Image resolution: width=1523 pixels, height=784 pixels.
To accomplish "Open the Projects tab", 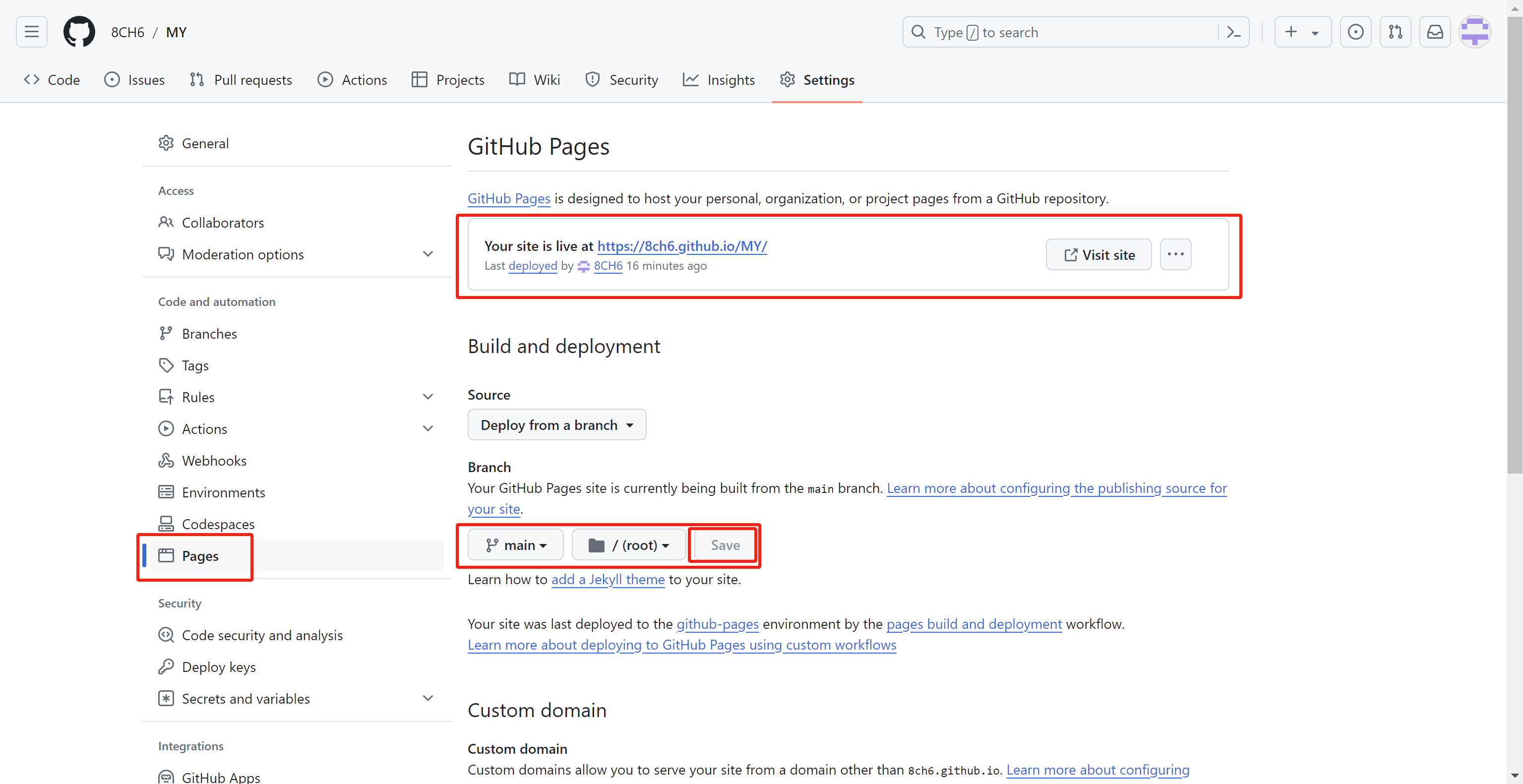I will (x=447, y=79).
